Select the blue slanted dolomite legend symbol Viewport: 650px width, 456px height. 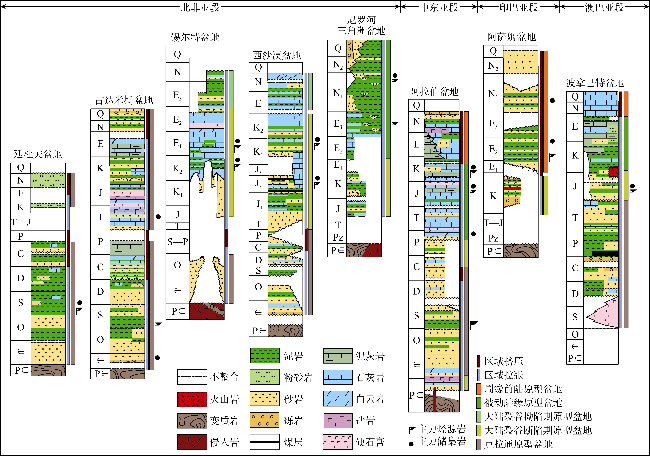[334, 398]
